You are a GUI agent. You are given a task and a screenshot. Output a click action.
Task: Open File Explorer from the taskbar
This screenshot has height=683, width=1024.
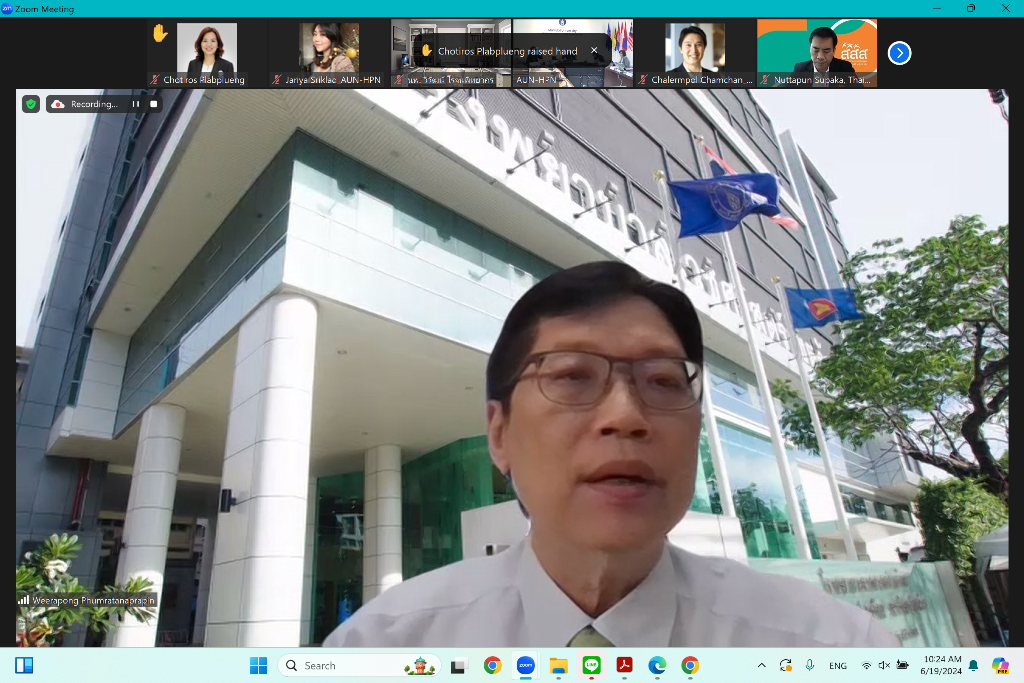tap(558, 666)
